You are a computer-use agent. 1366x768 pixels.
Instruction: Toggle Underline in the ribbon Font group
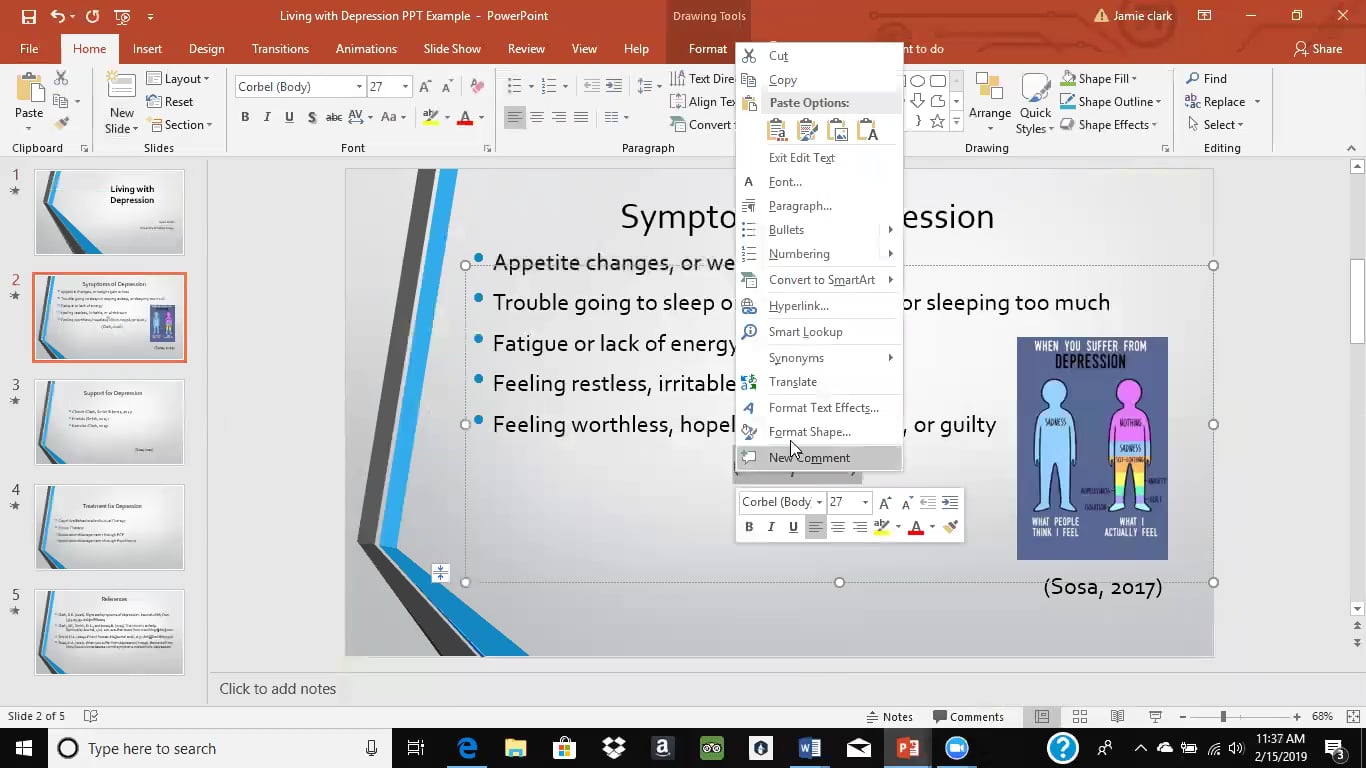click(289, 117)
